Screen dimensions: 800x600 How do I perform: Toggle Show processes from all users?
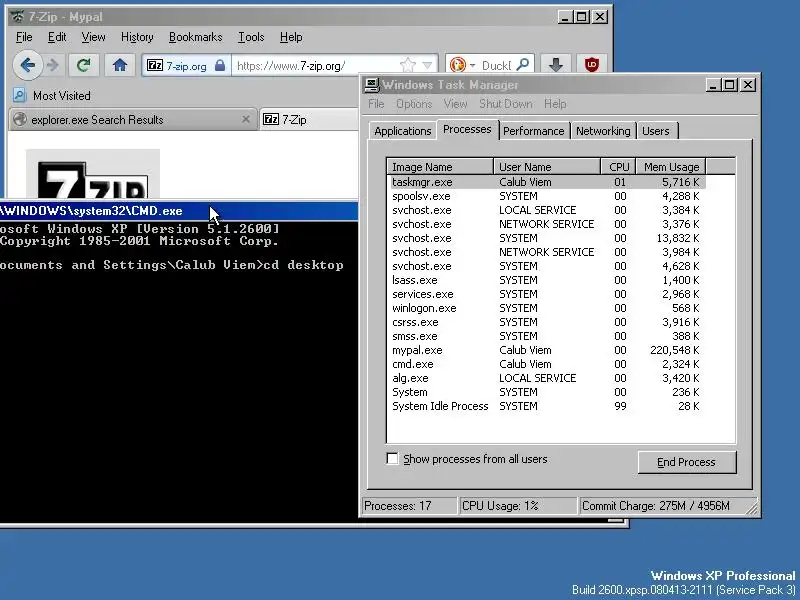(392, 459)
